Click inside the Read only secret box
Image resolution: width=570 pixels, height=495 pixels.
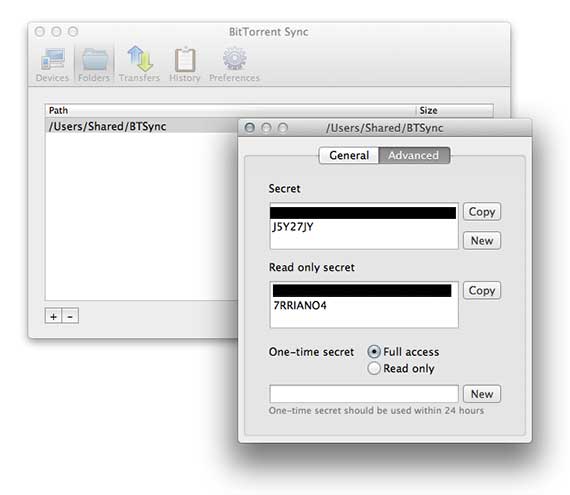[364, 305]
